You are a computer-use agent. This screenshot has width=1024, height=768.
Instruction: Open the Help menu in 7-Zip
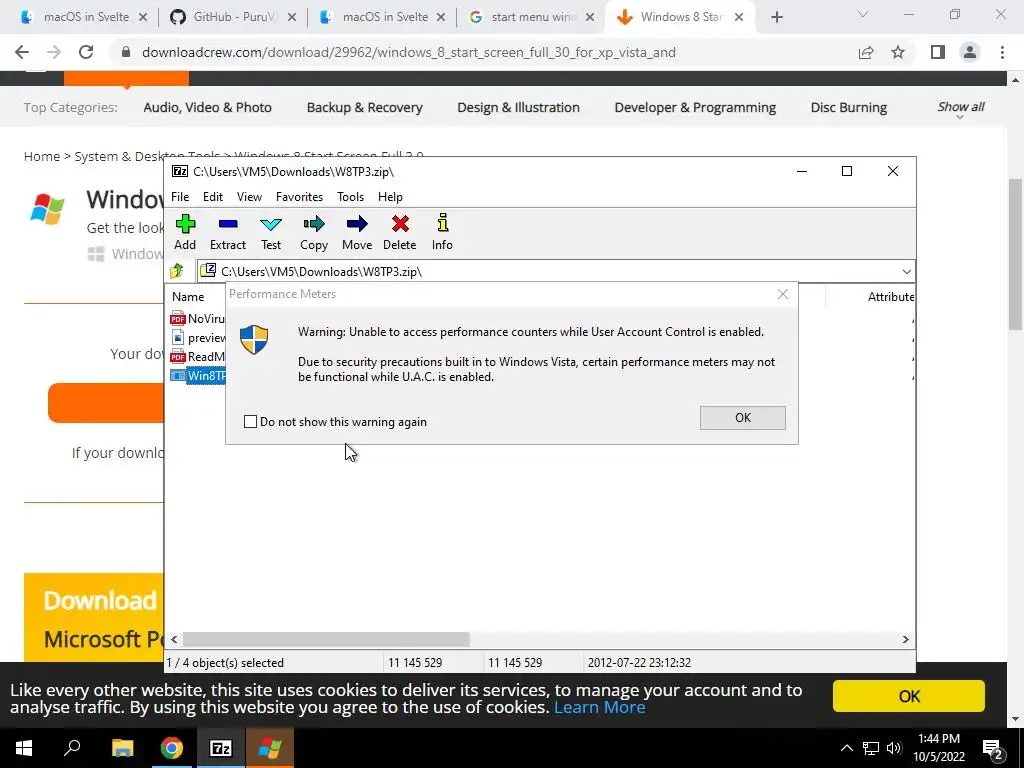pos(390,197)
